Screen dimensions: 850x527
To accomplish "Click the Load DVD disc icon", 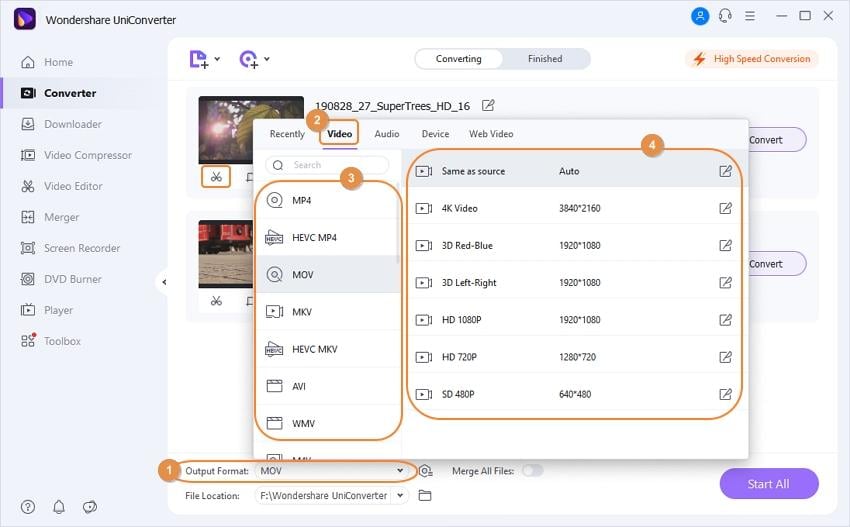I will 249,59.
